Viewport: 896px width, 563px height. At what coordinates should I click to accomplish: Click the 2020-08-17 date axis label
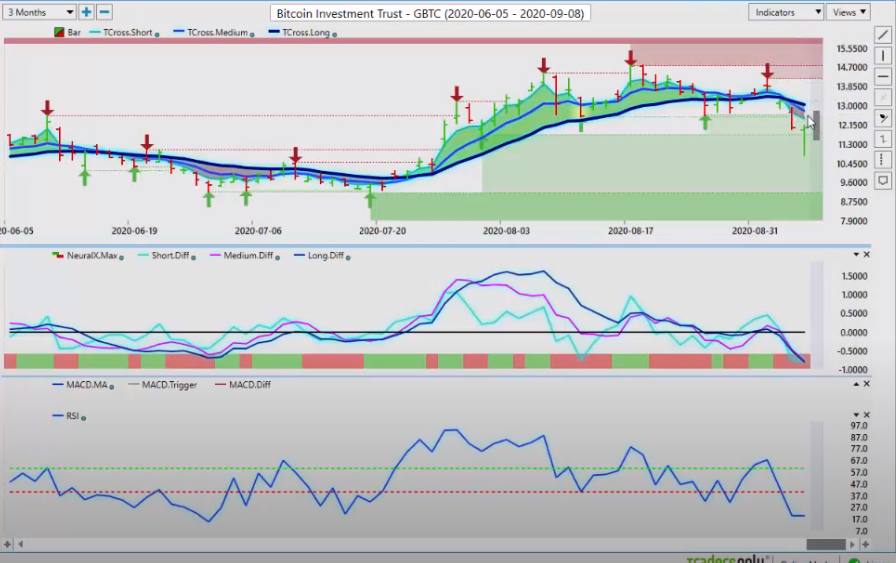tap(630, 231)
